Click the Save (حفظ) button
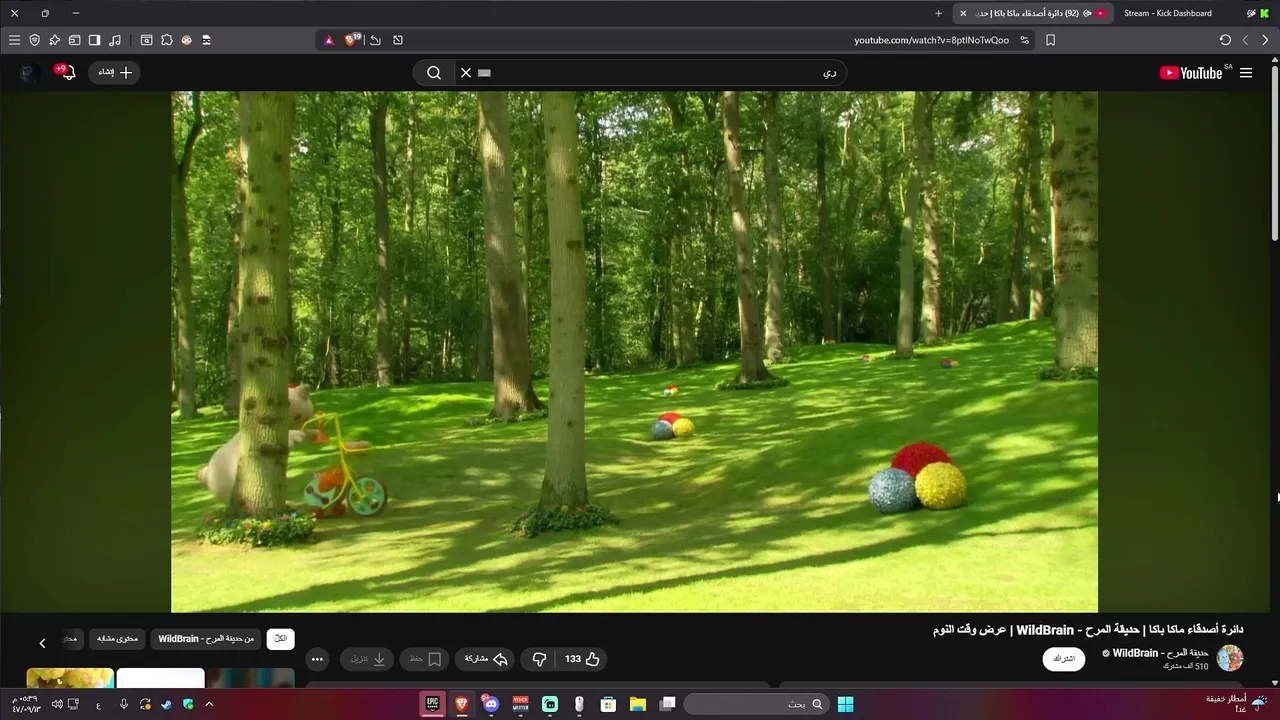The width and height of the screenshot is (1280, 720). (425, 659)
